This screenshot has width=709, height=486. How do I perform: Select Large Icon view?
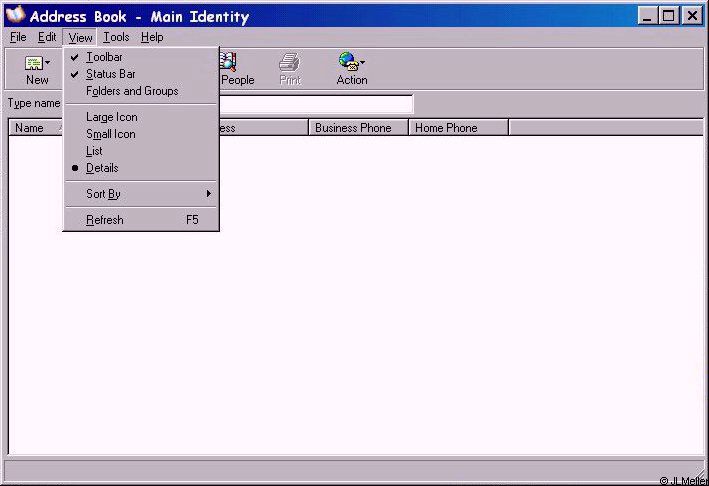pos(141,117)
